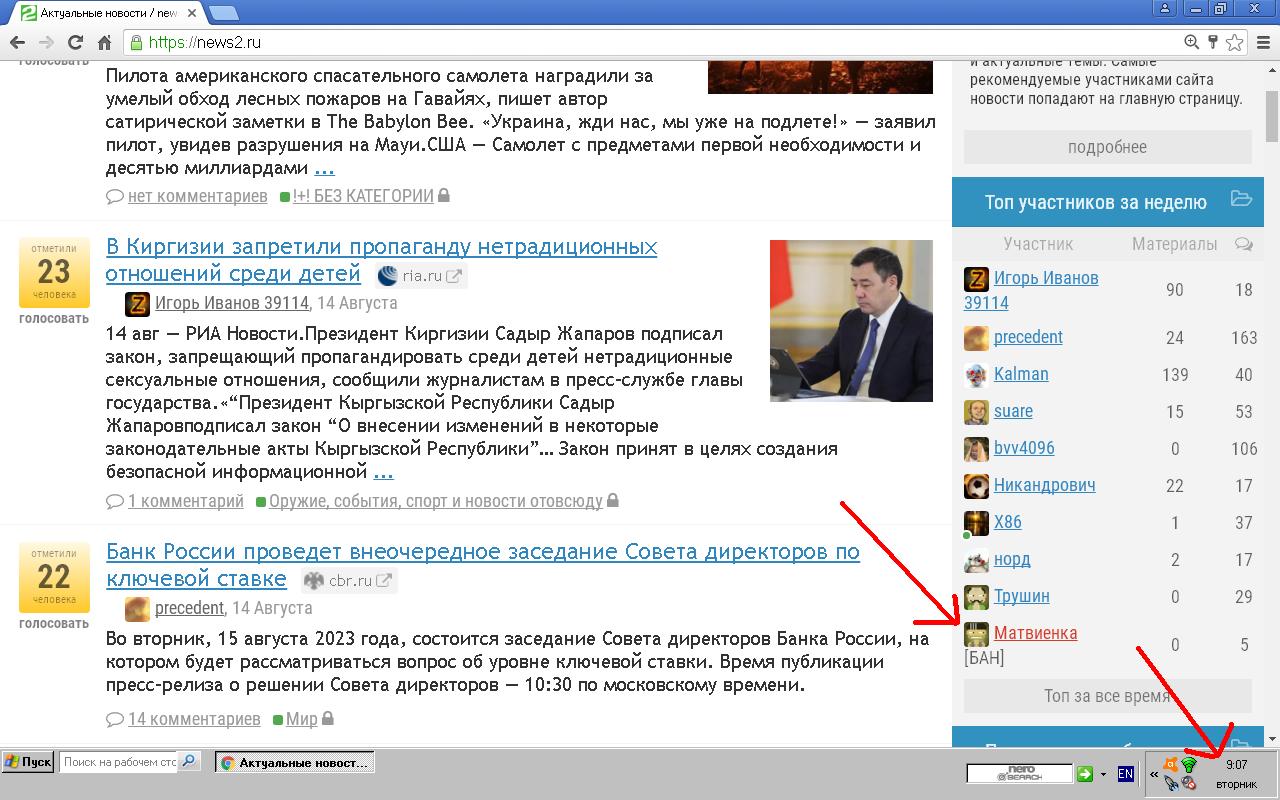The image size is (1280, 800).
Task: Click the green padlock site info icon
Action: pos(137,42)
